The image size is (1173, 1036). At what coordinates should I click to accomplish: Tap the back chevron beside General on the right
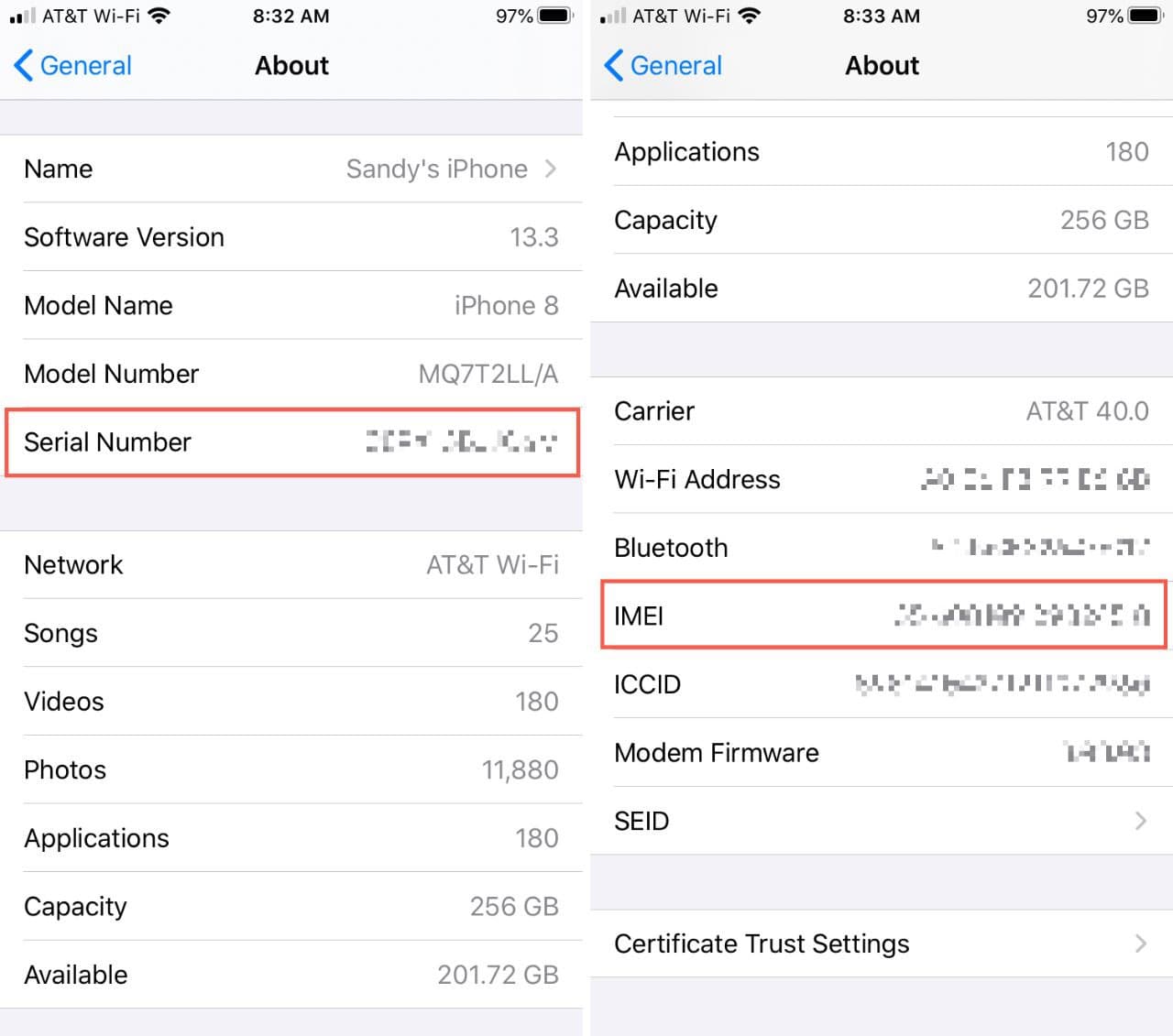coord(612,65)
